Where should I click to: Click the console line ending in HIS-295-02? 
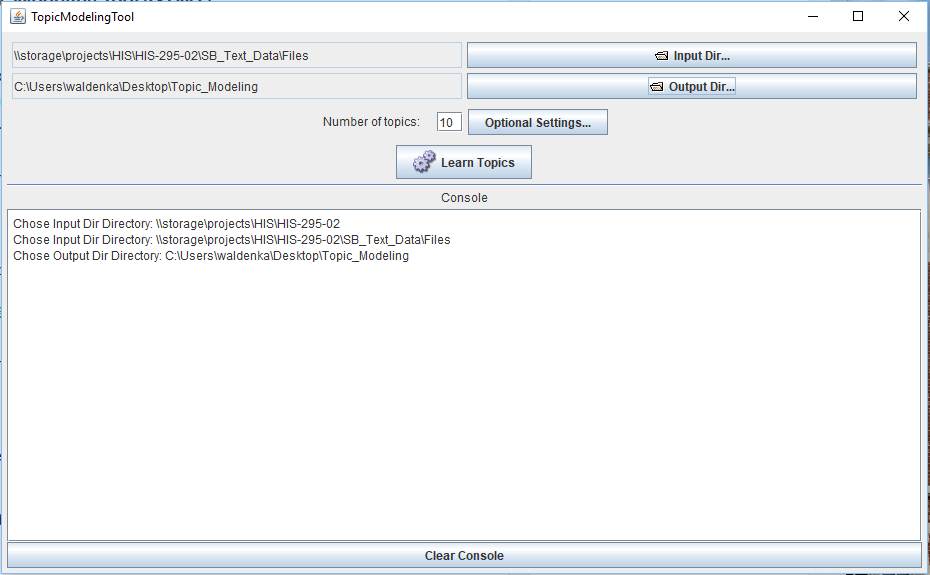(177, 224)
